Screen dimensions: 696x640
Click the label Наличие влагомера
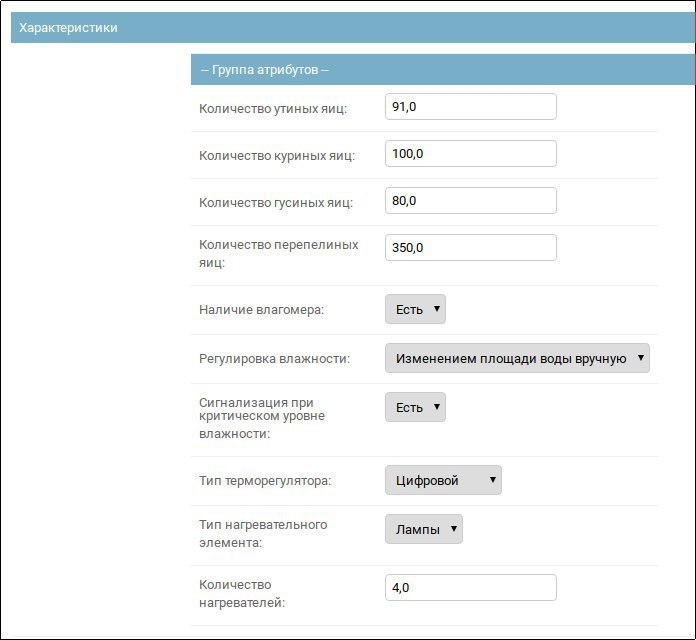[261, 310]
